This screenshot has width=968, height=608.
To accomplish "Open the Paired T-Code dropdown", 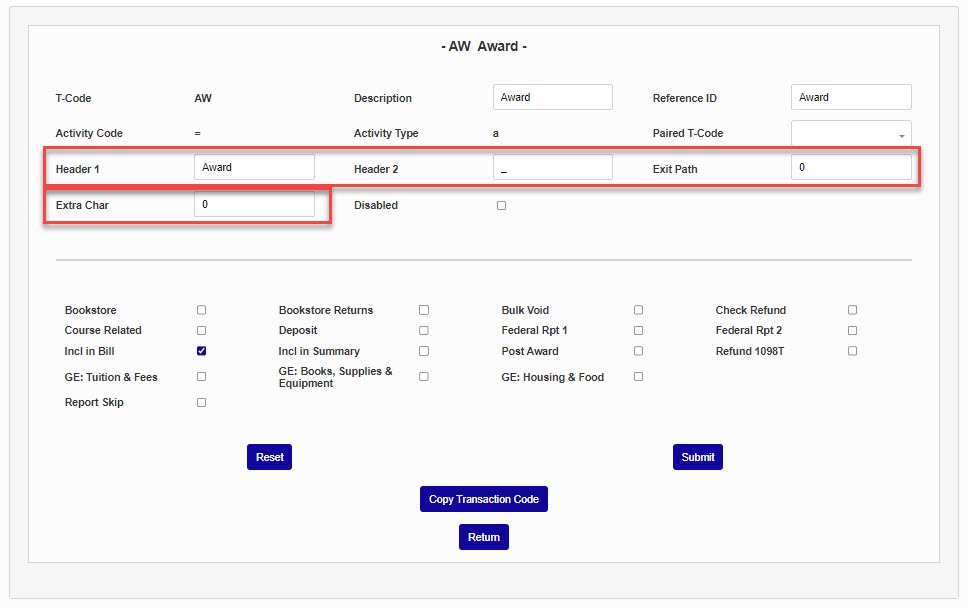I will [851, 134].
